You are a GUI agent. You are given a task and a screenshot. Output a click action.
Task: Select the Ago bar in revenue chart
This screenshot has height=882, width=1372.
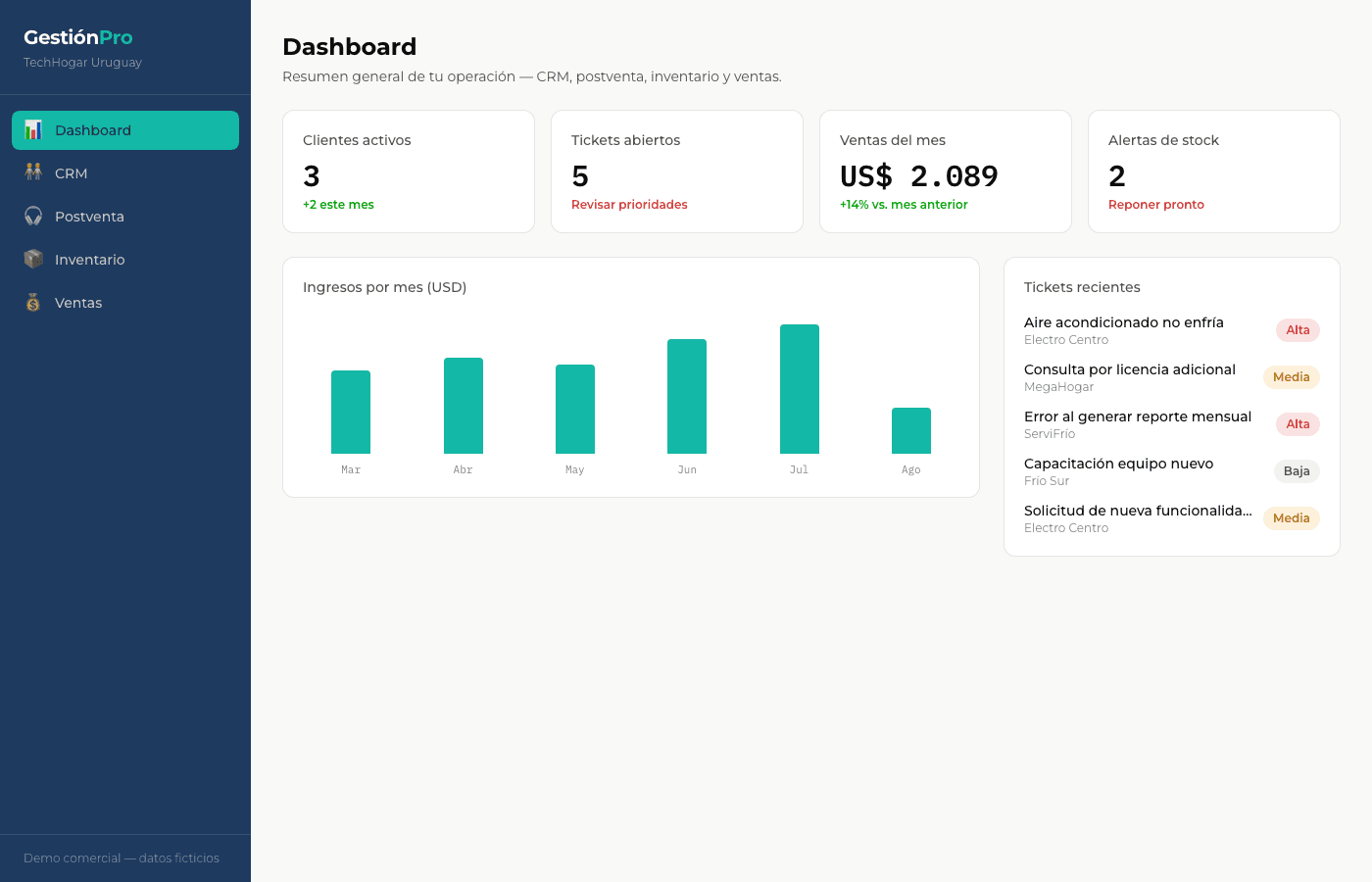[911, 430]
